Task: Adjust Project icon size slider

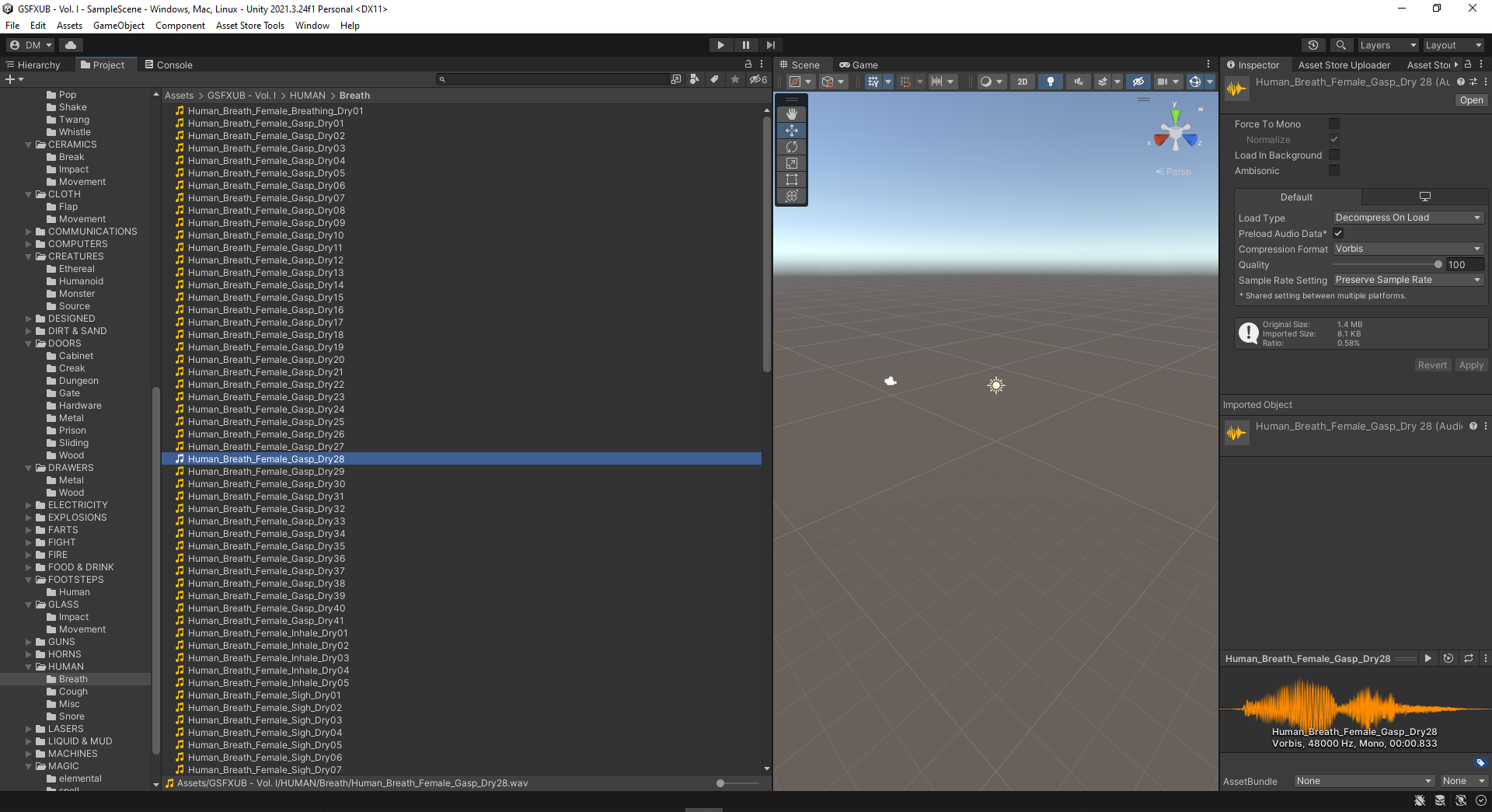Action: tap(738, 783)
